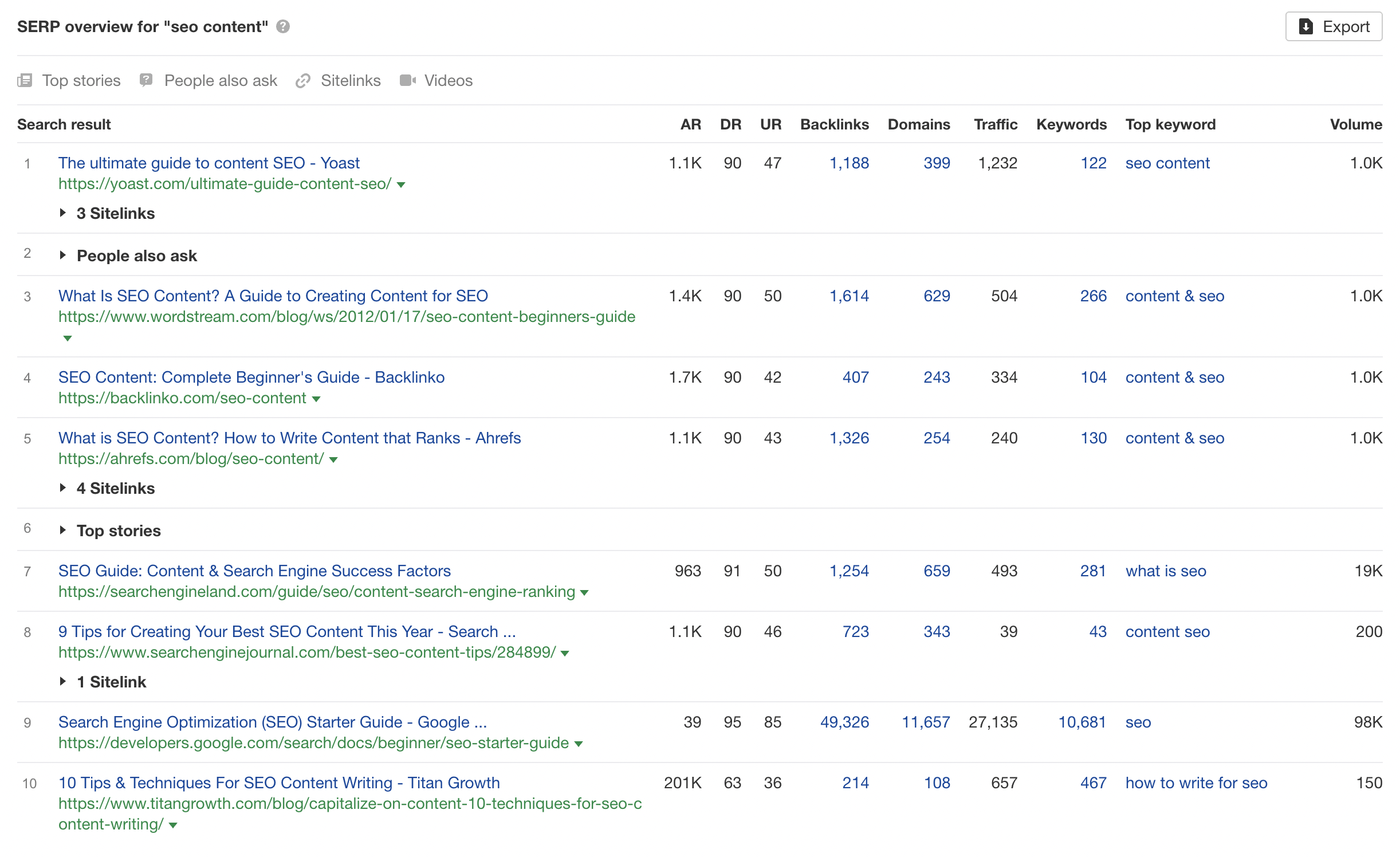Viewport: 1400px width, 857px height.
Task: Expand the 1 Sitelink row
Action: pos(104,682)
